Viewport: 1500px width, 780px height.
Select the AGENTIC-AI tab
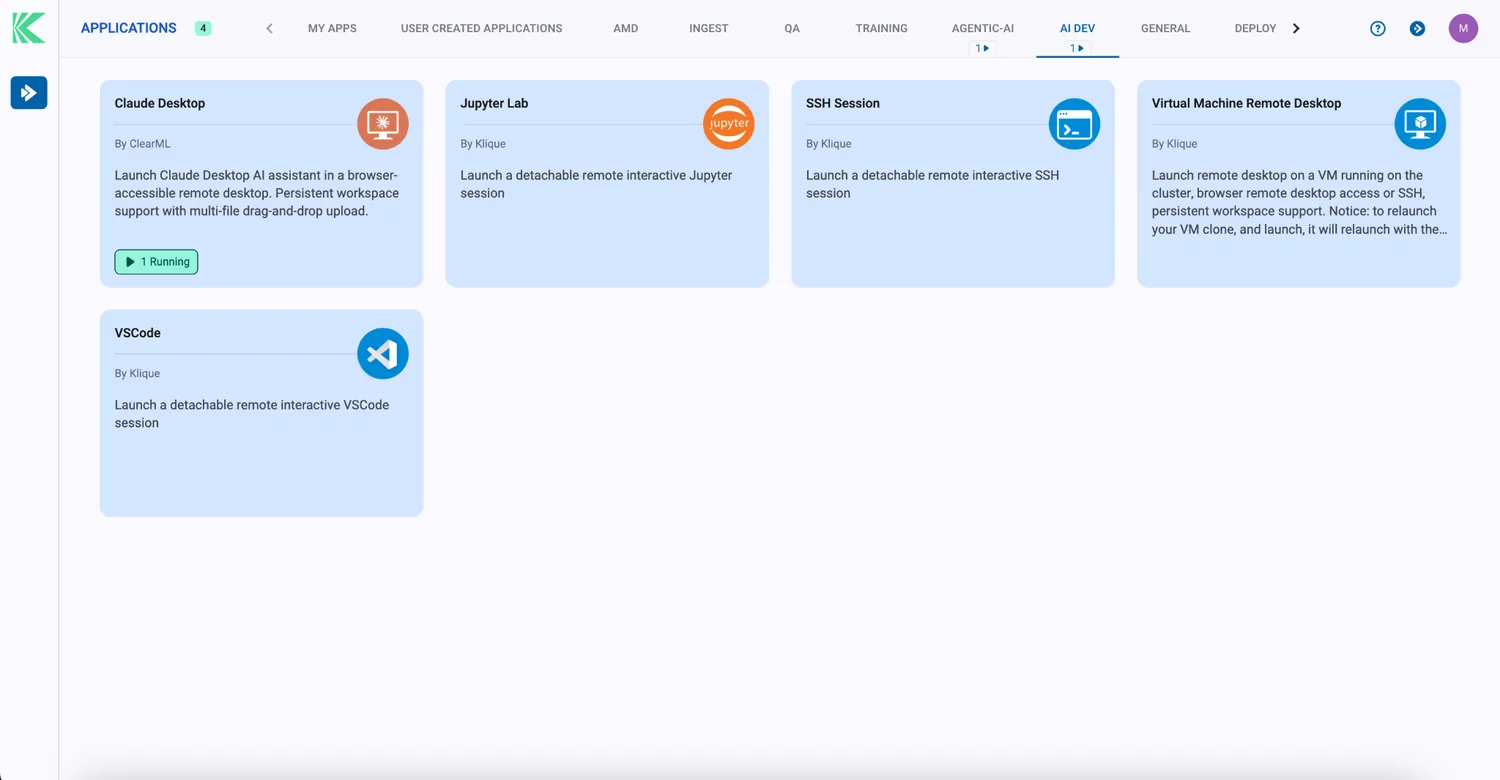click(983, 28)
